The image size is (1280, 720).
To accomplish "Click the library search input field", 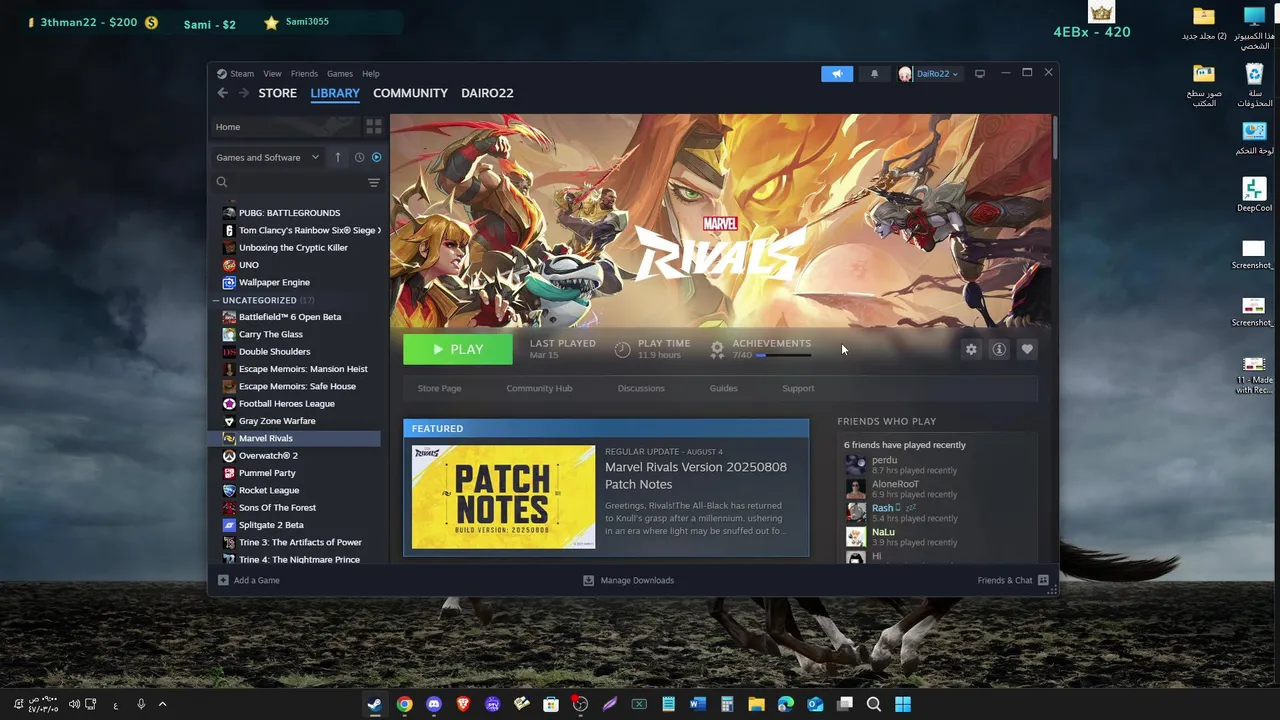I will coord(296,182).
